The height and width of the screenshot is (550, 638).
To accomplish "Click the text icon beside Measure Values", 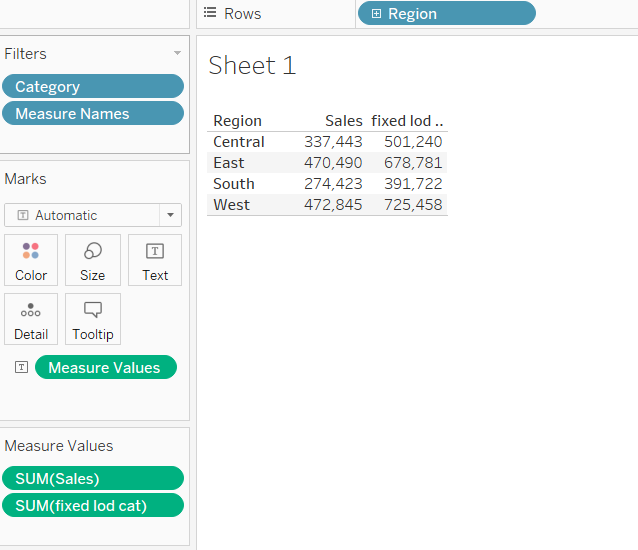I will 21,368.
